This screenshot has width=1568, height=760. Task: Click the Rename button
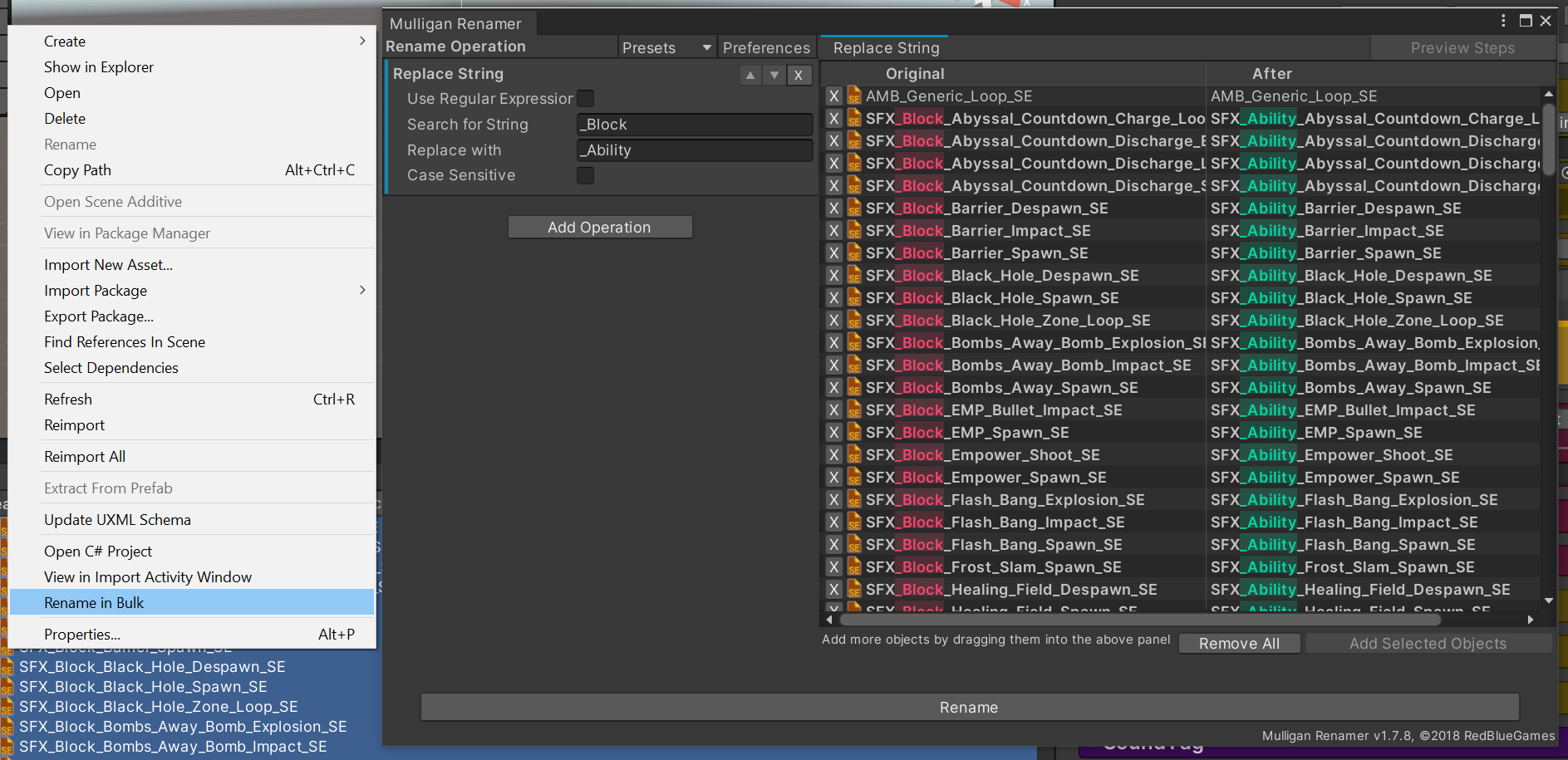pos(969,708)
